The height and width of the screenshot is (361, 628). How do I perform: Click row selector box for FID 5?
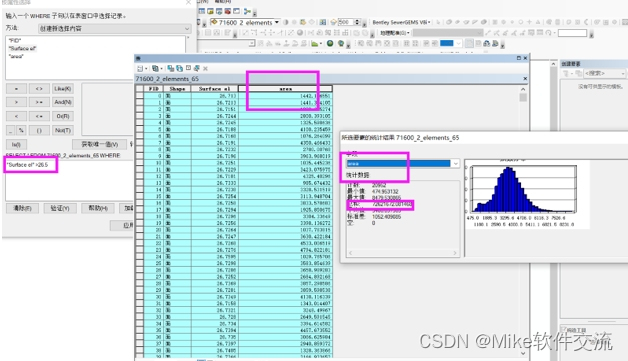point(139,129)
